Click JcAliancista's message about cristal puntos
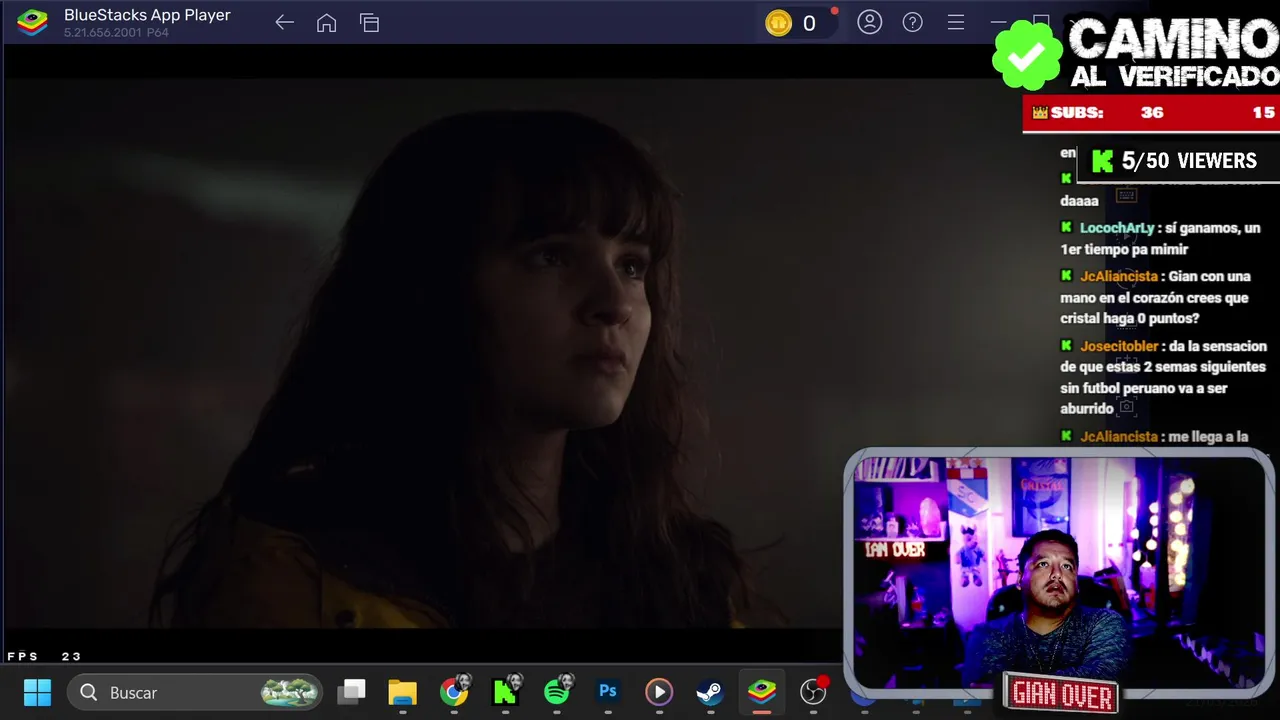Viewport: 1280px width, 720px height. (x=1155, y=297)
